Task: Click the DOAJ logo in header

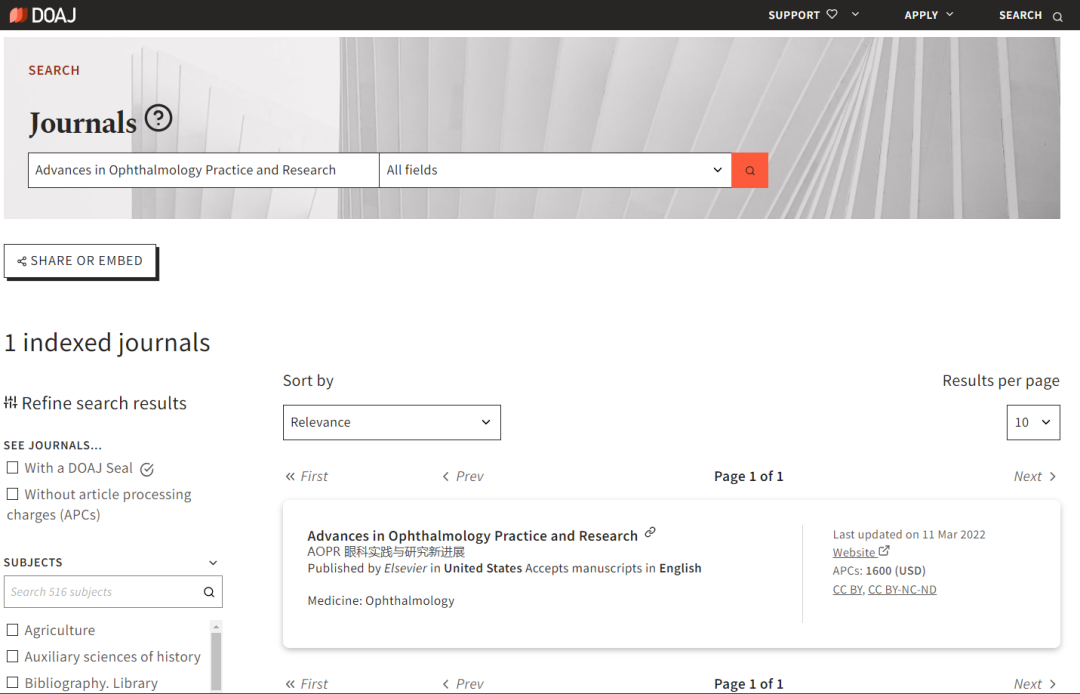Action: coord(42,15)
